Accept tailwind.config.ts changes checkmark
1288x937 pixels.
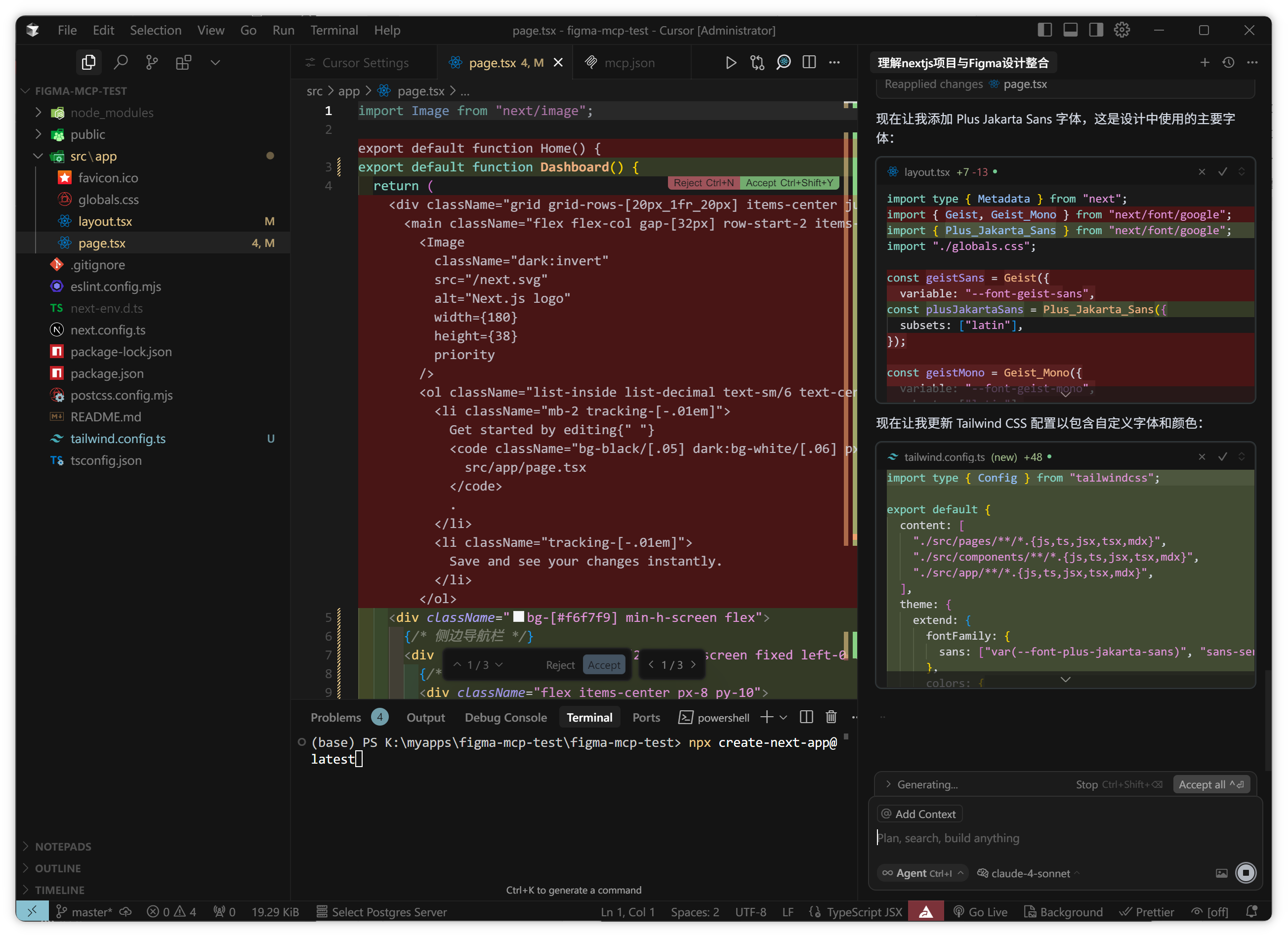pyautogui.click(x=1223, y=457)
